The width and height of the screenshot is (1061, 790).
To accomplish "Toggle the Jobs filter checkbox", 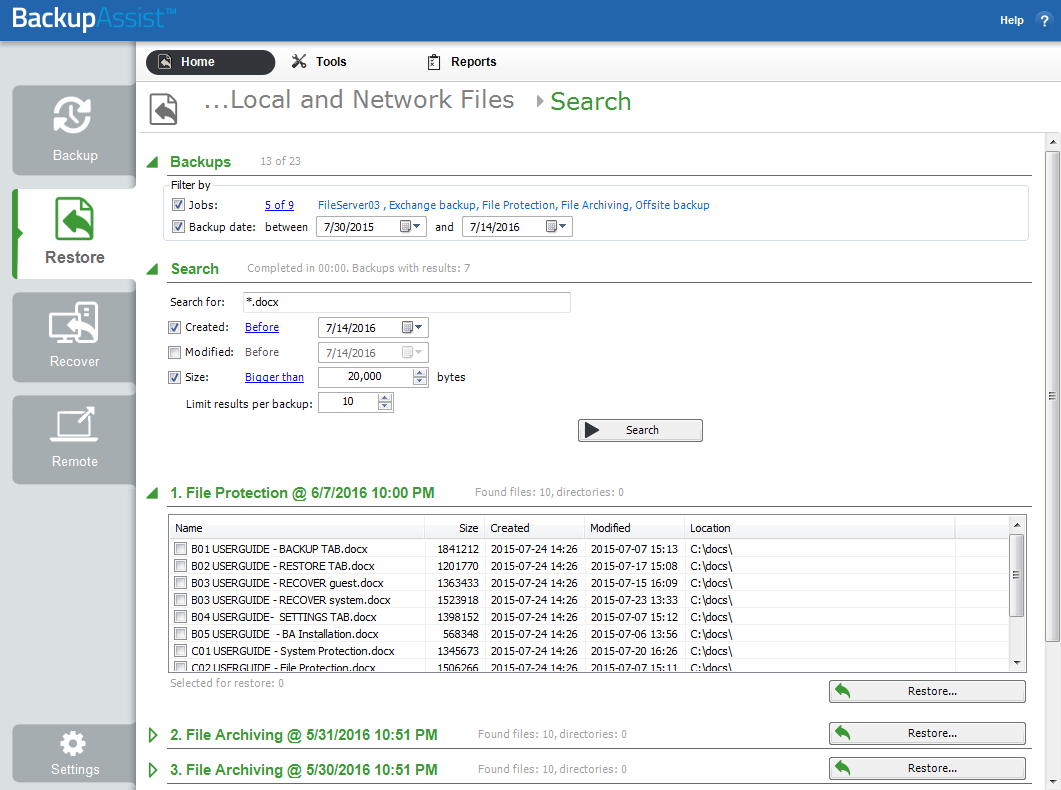I will pyautogui.click(x=178, y=204).
